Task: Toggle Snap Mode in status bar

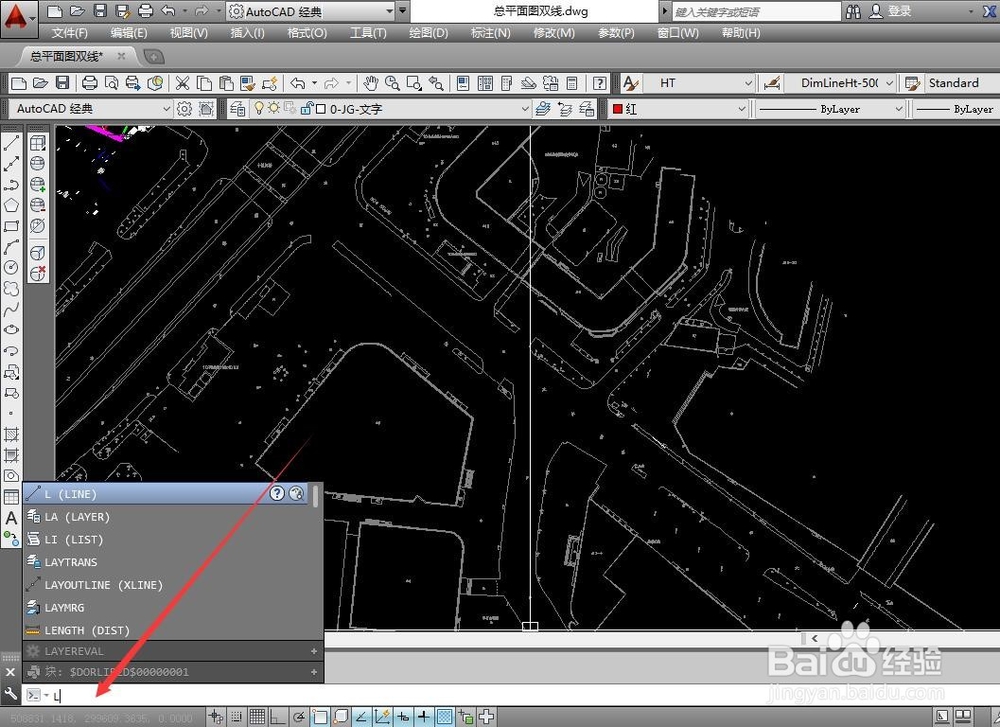Action: [x=237, y=717]
